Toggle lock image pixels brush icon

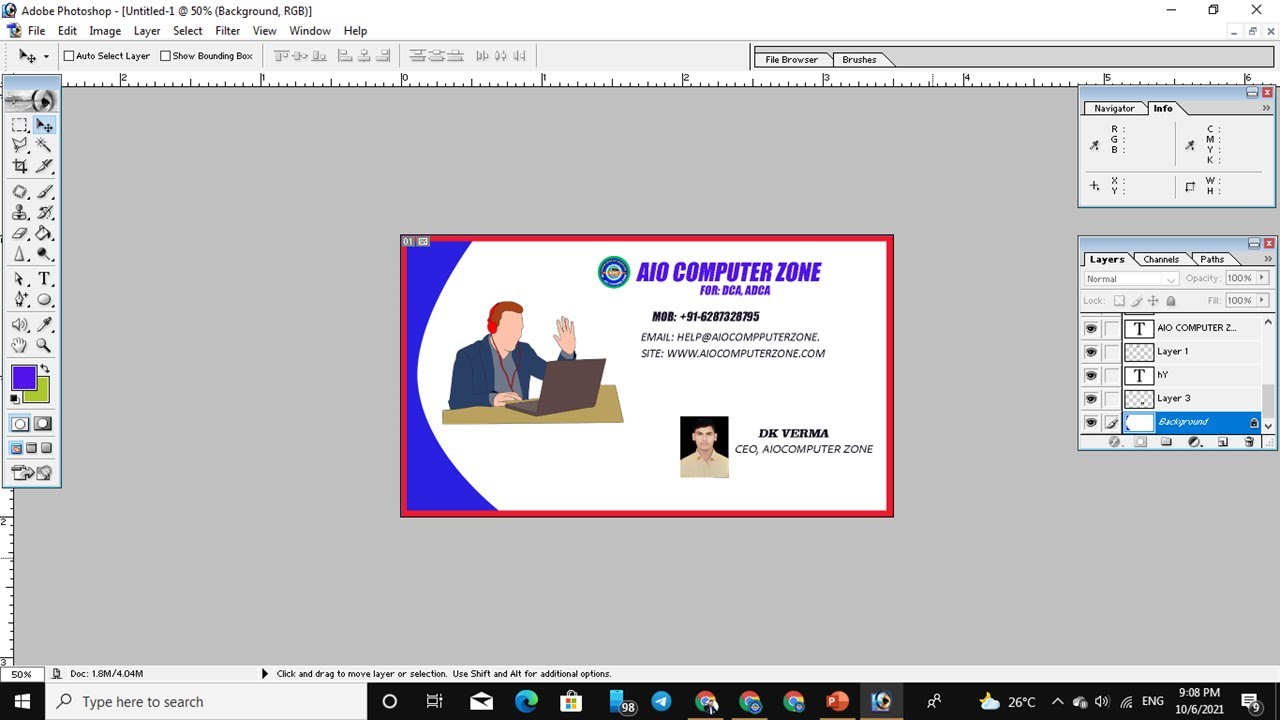[1136, 301]
